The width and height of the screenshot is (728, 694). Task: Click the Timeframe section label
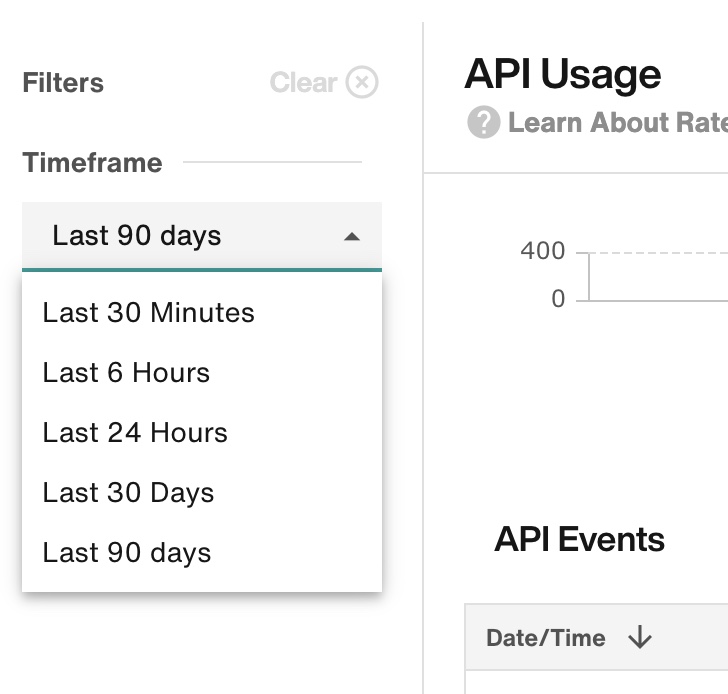click(x=92, y=162)
